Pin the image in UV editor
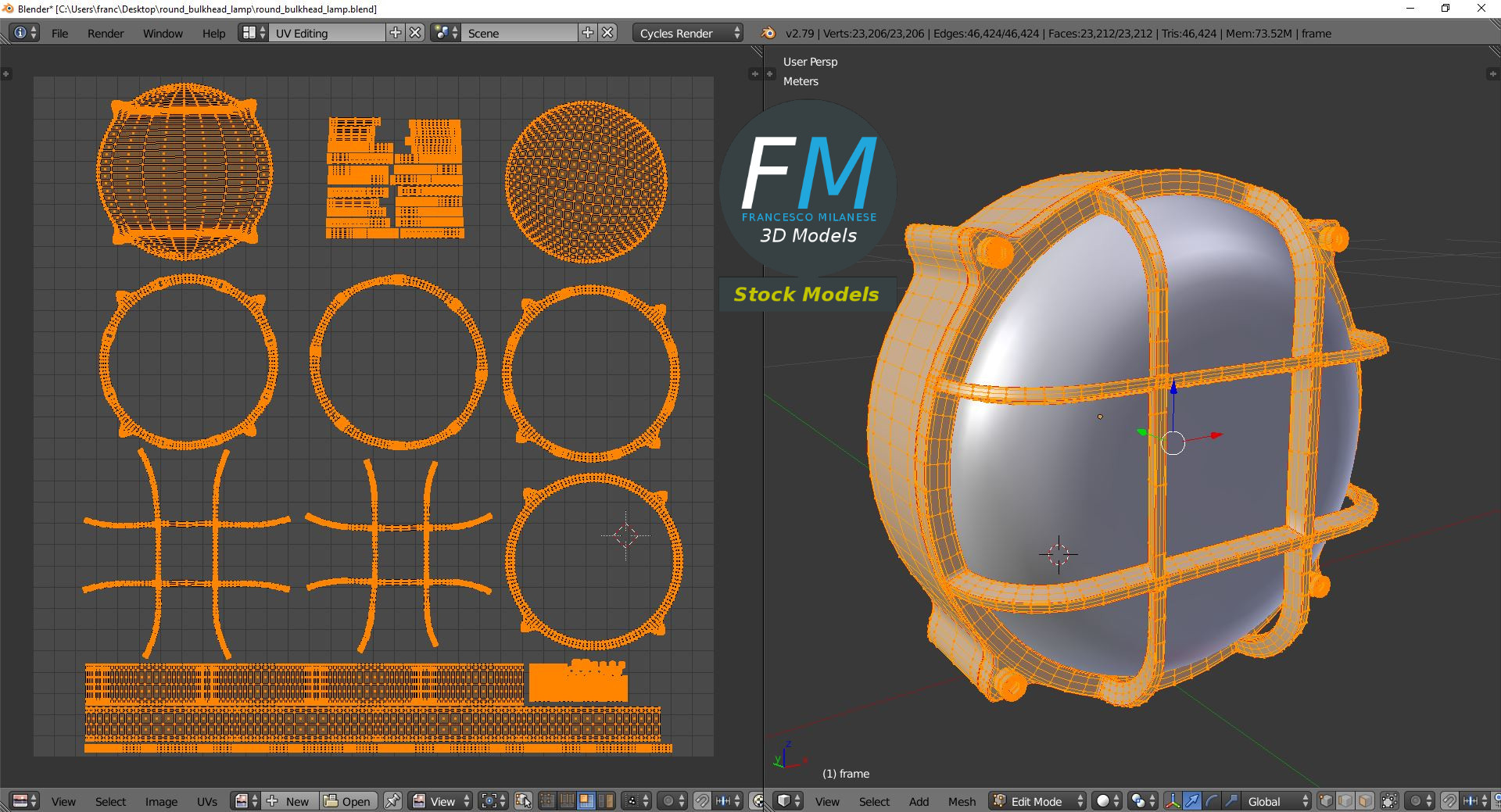 click(x=392, y=801)
